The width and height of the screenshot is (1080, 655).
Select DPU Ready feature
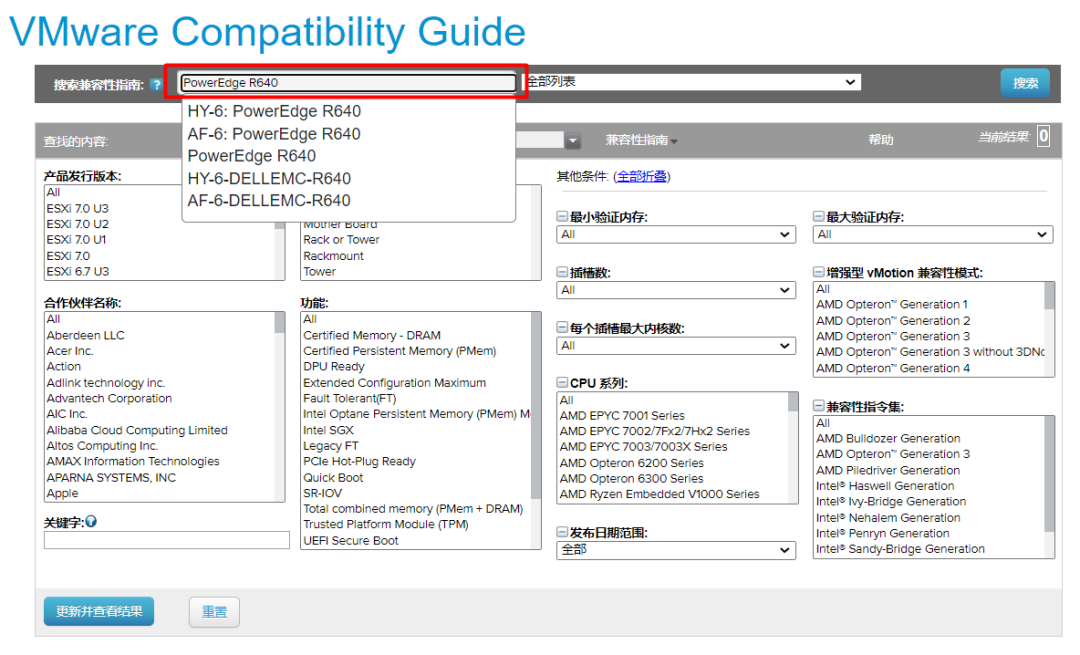pyautogui.click(x=334, y=366)
